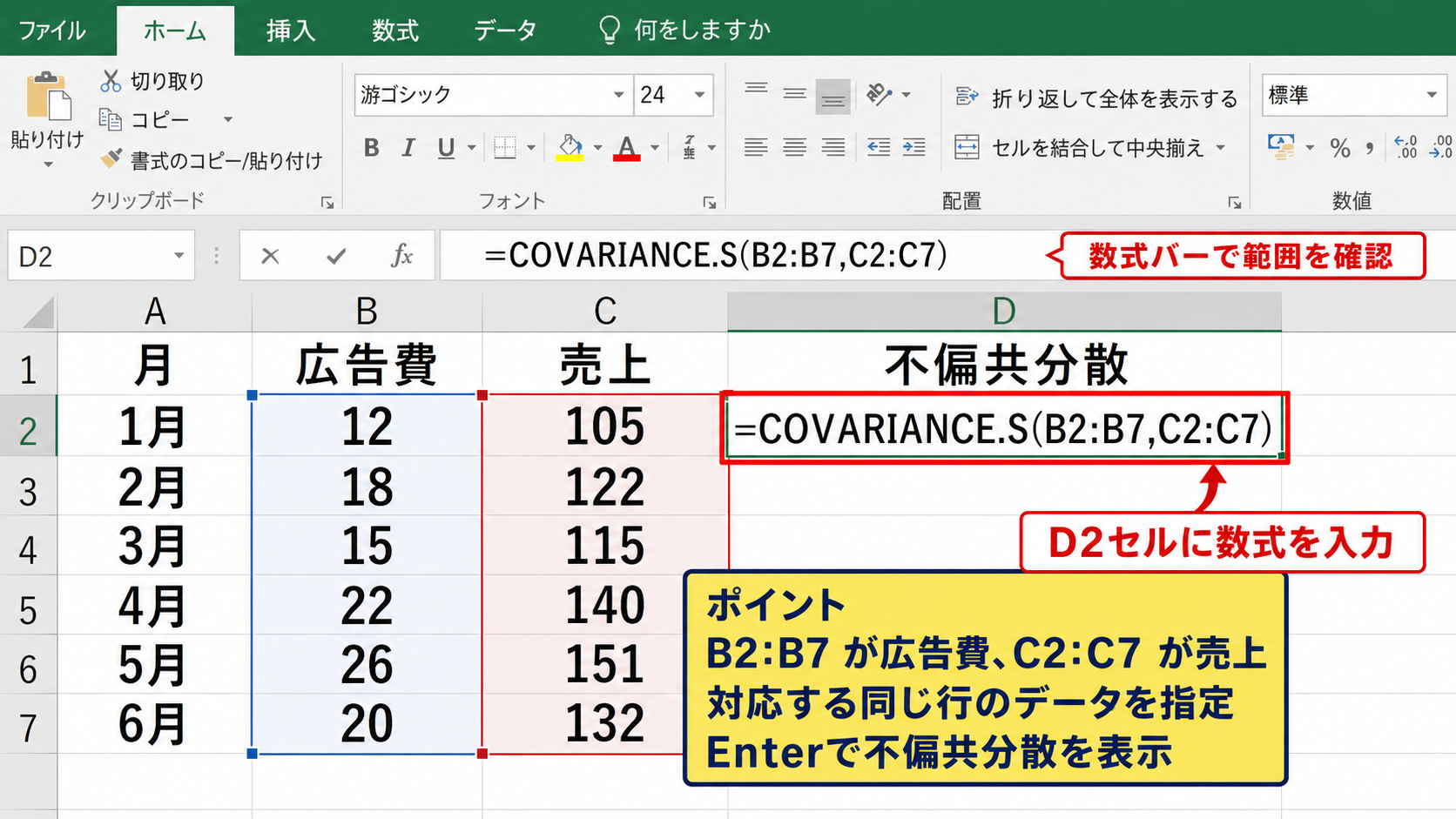Decrease decimal places
1456x819 pixels.
[1440, 147]
